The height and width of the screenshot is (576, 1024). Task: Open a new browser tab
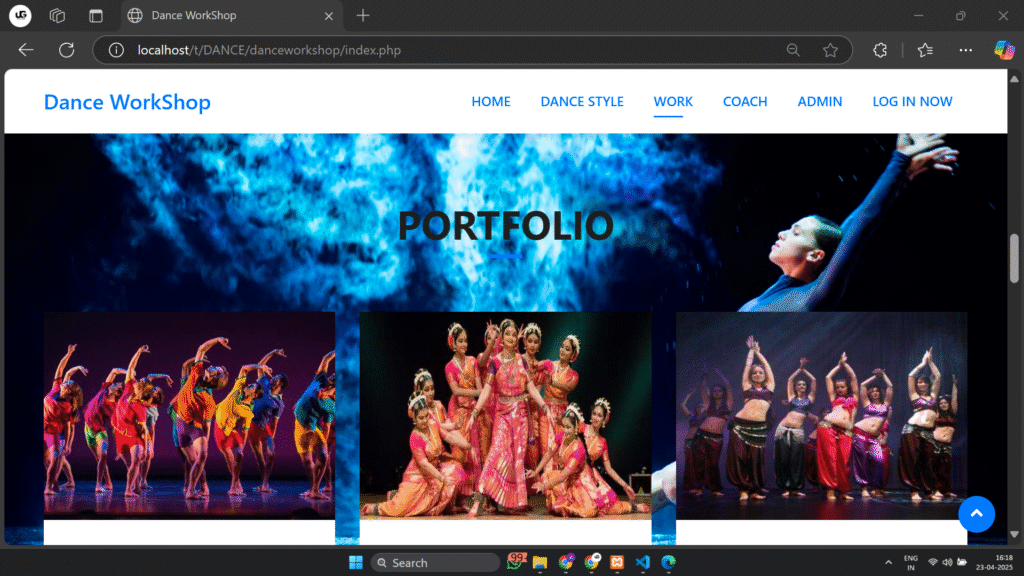coord(363,16)
